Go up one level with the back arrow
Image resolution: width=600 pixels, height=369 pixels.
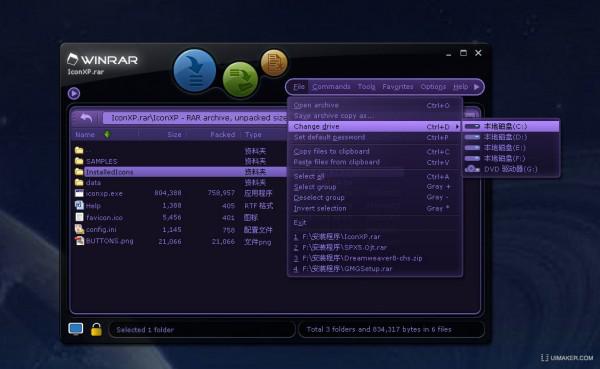pyautogui.click(x=86, y=118)
